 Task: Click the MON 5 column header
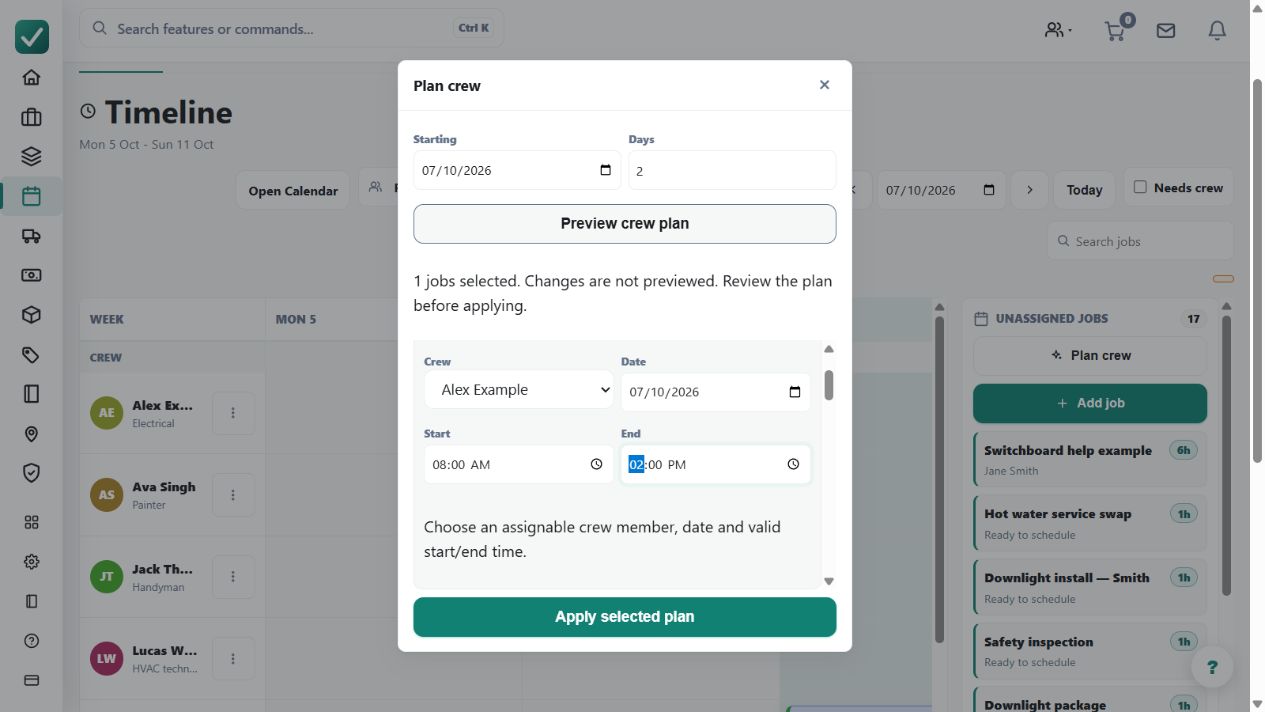[296, 319]
